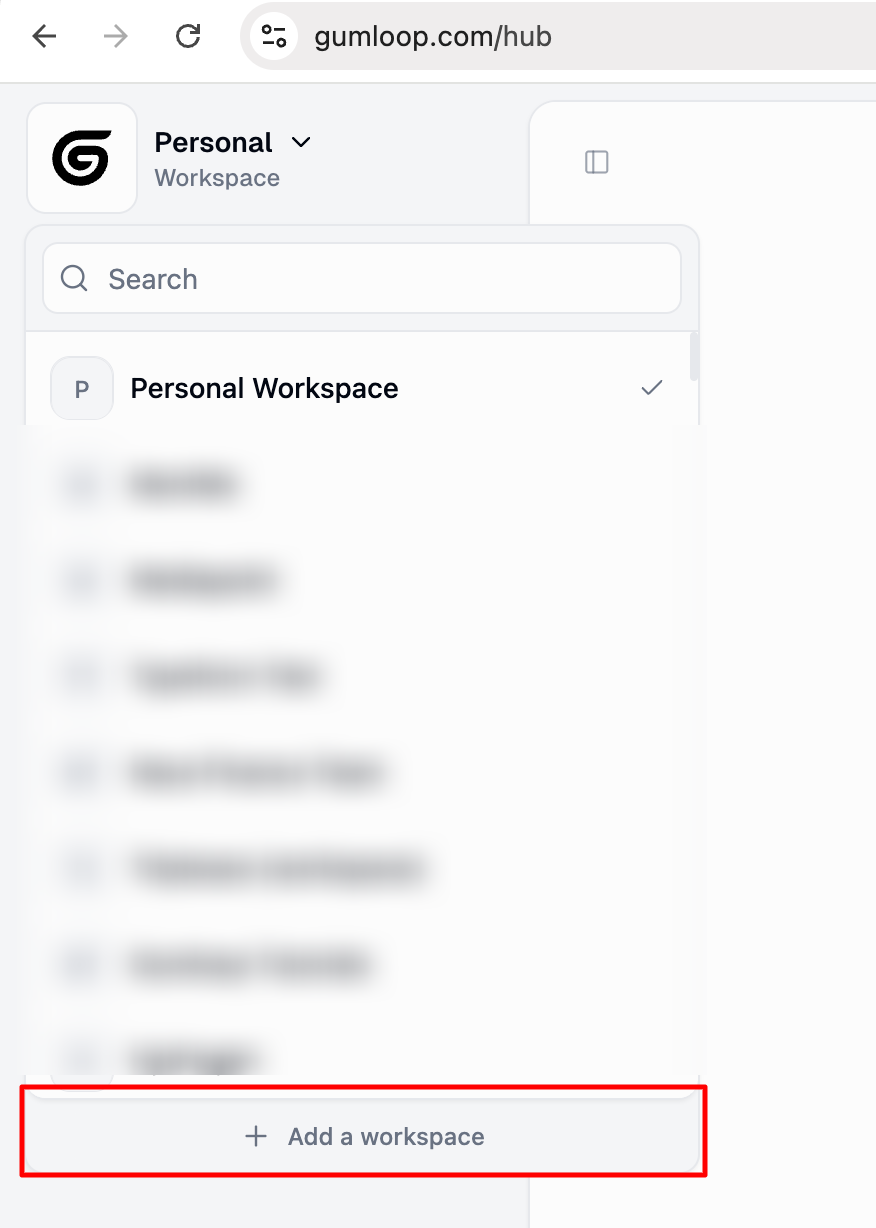Expand the Personal workspace dropdown chevron

(x=301, y=142)
